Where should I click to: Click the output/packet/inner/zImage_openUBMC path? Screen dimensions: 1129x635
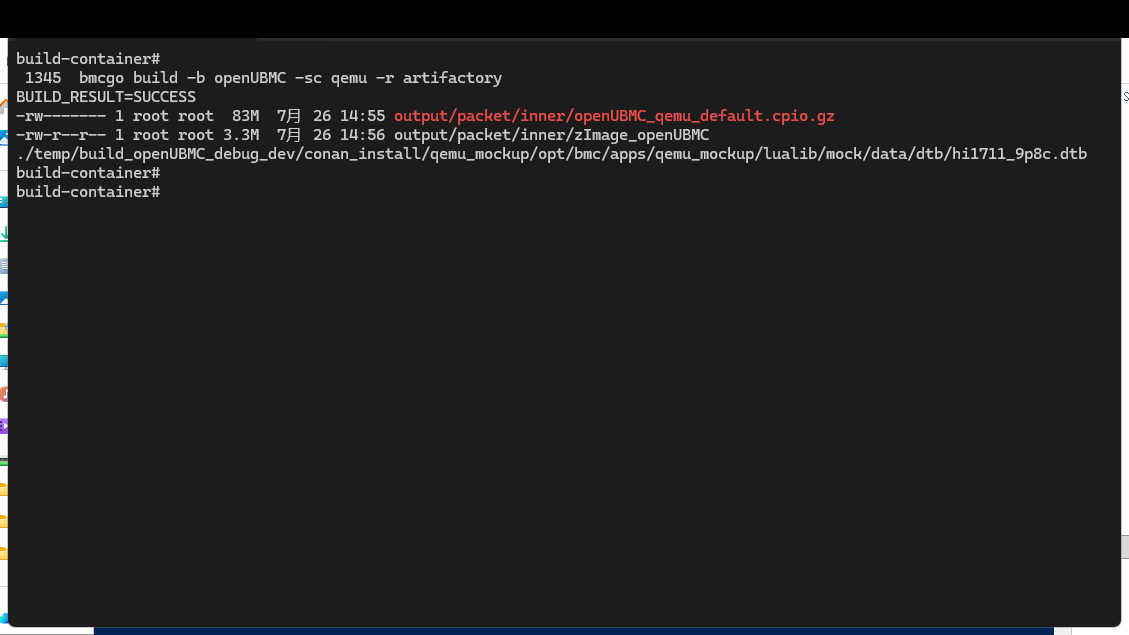coord(552,135)
